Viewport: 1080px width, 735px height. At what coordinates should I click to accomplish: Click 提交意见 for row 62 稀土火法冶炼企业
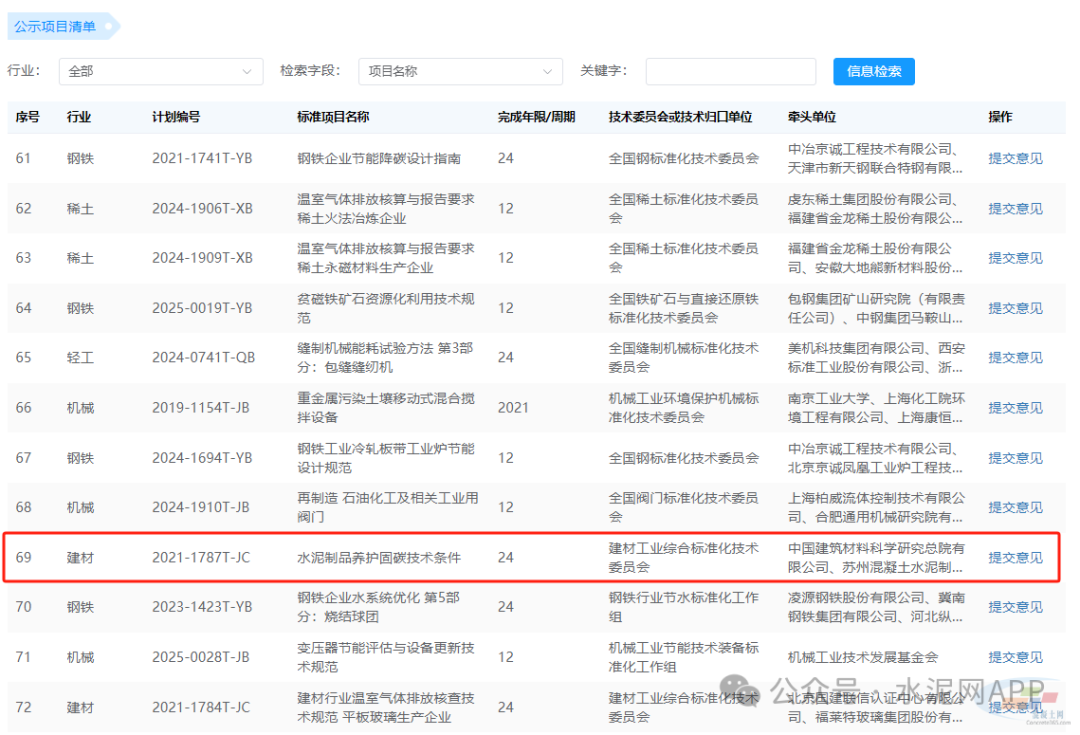1015,208
